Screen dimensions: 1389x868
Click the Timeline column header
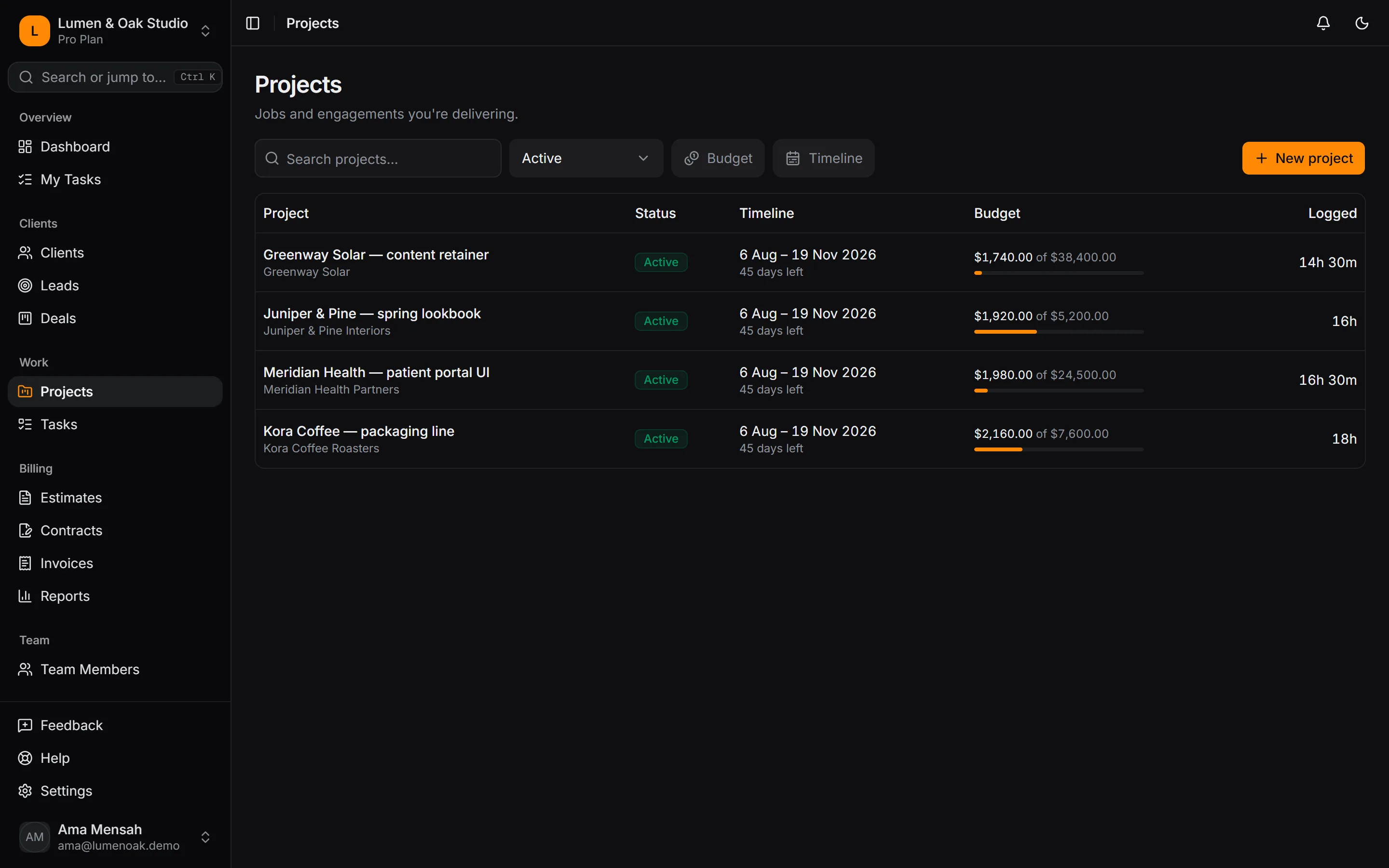766,213
